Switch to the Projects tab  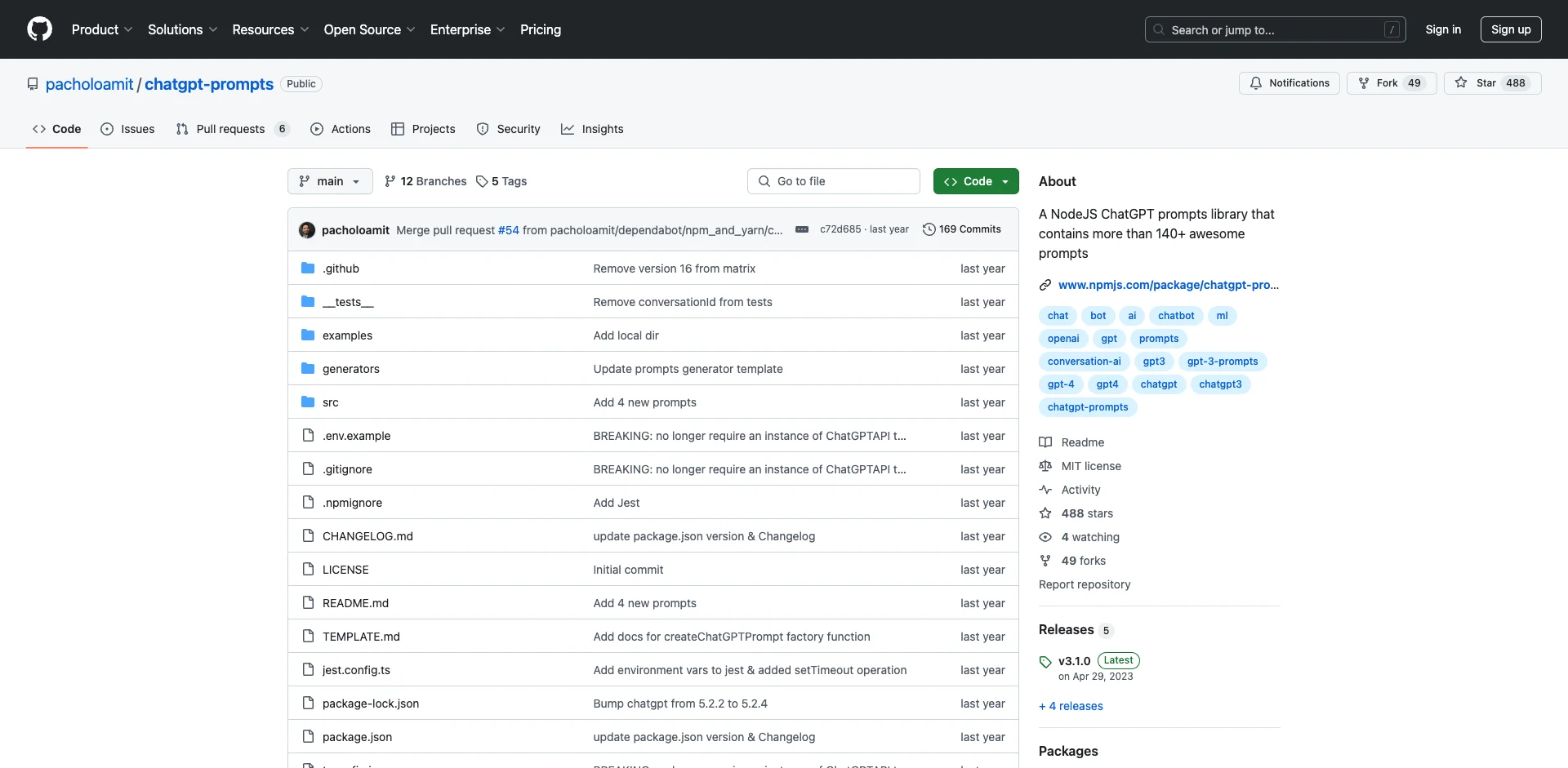tap(423, 129)
